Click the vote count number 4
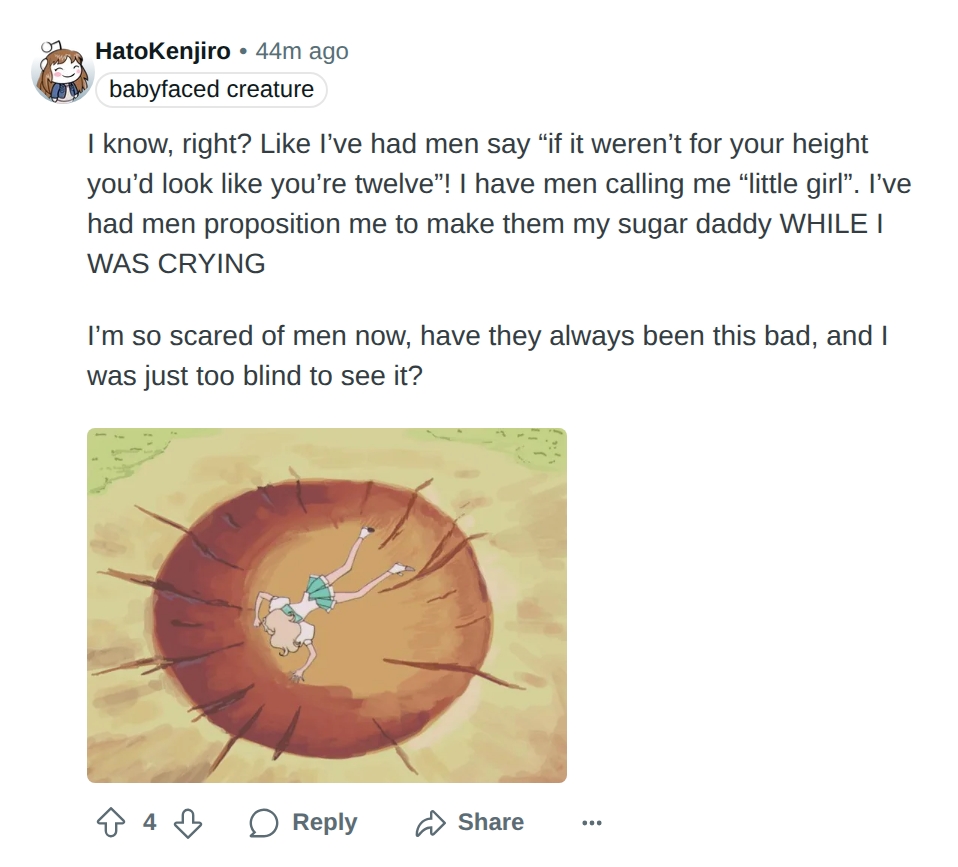Screen dimensions: 958x867 click(150, 822)
